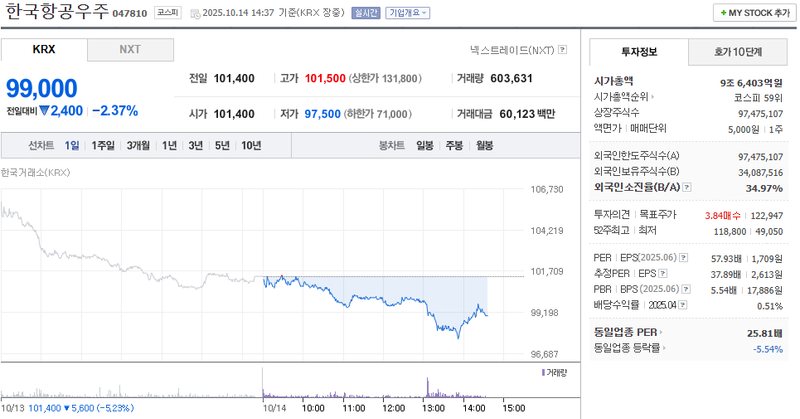Image resolution: width=800 pixels, height=419 pixels.
Task: Click the blue price line on chart
Action: pos(400,299)
